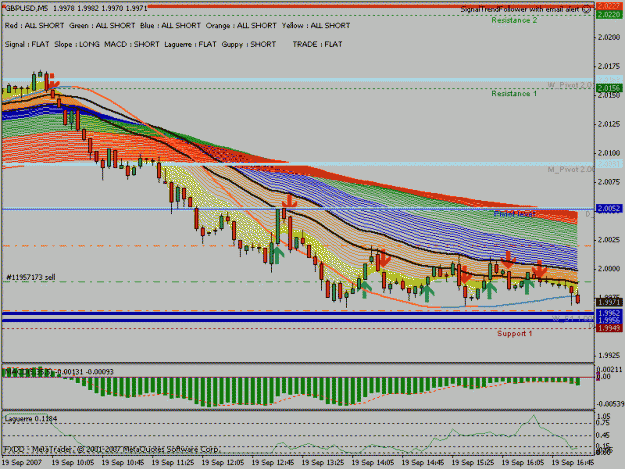The width and height of the screenshot is (625, 469).
Task: Click the SignalTrendFollower expert smiley icon
Action: (x=587, y=9)
